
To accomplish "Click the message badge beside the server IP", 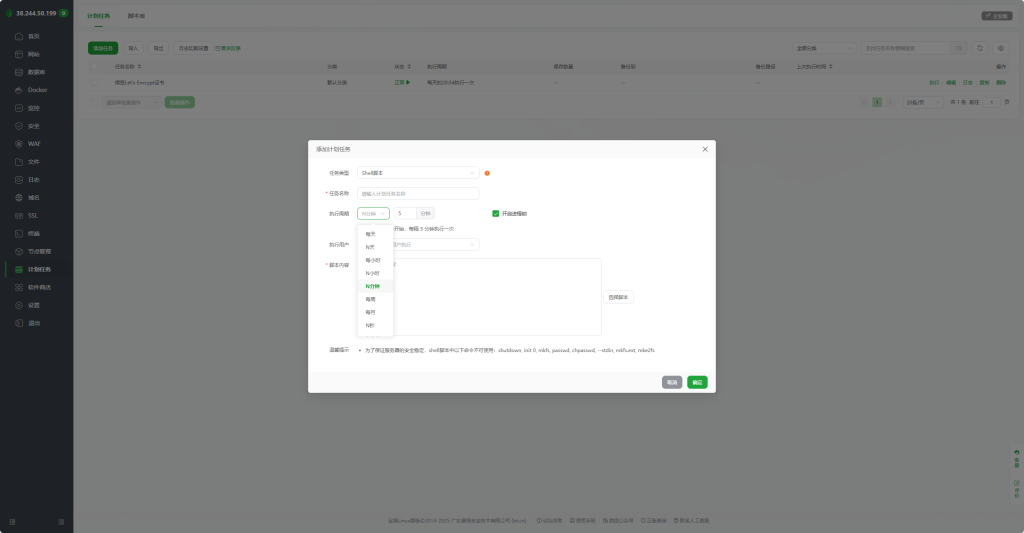I will [63, 13].
